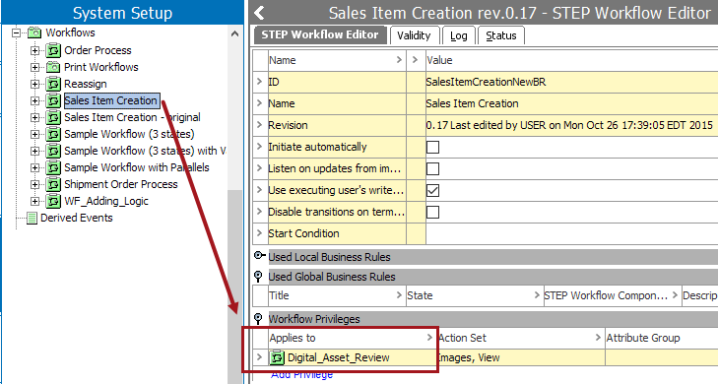Expand the Shipment Order Process node
Viewport: 718px width, 384px height.
point(35,184)
